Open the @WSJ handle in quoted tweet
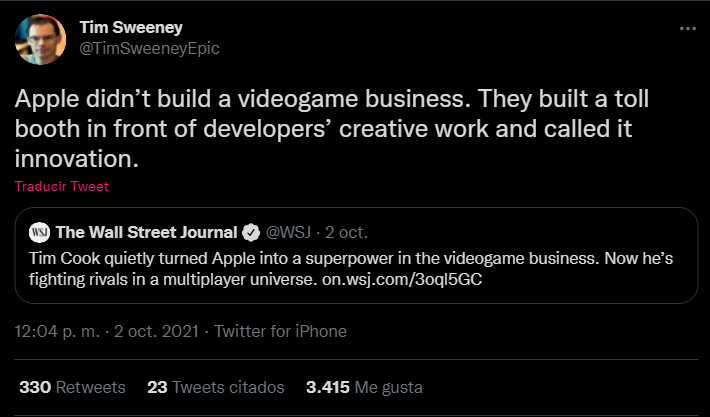710x417 pixels. coord(287,233)
